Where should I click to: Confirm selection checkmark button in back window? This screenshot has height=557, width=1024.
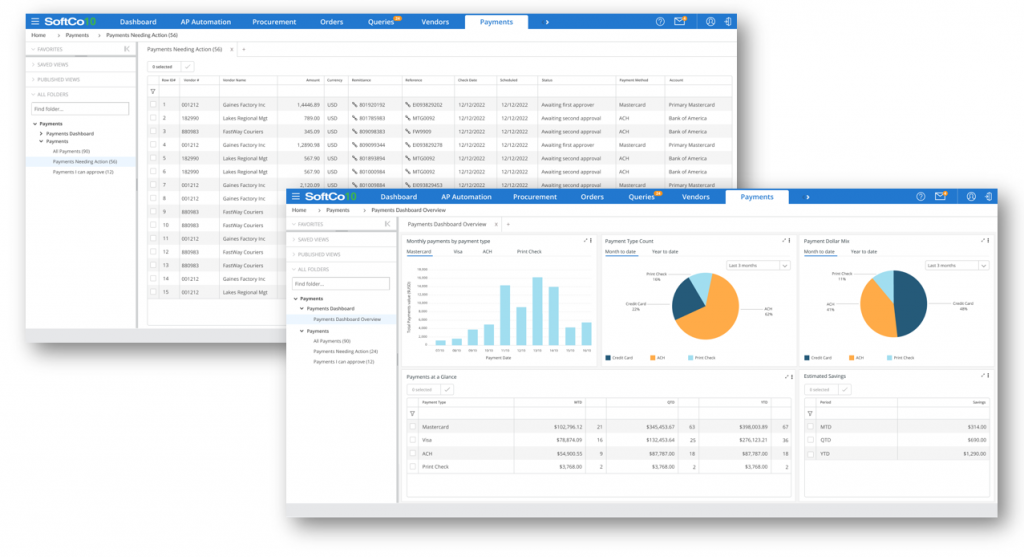click(x=187, y=67)
